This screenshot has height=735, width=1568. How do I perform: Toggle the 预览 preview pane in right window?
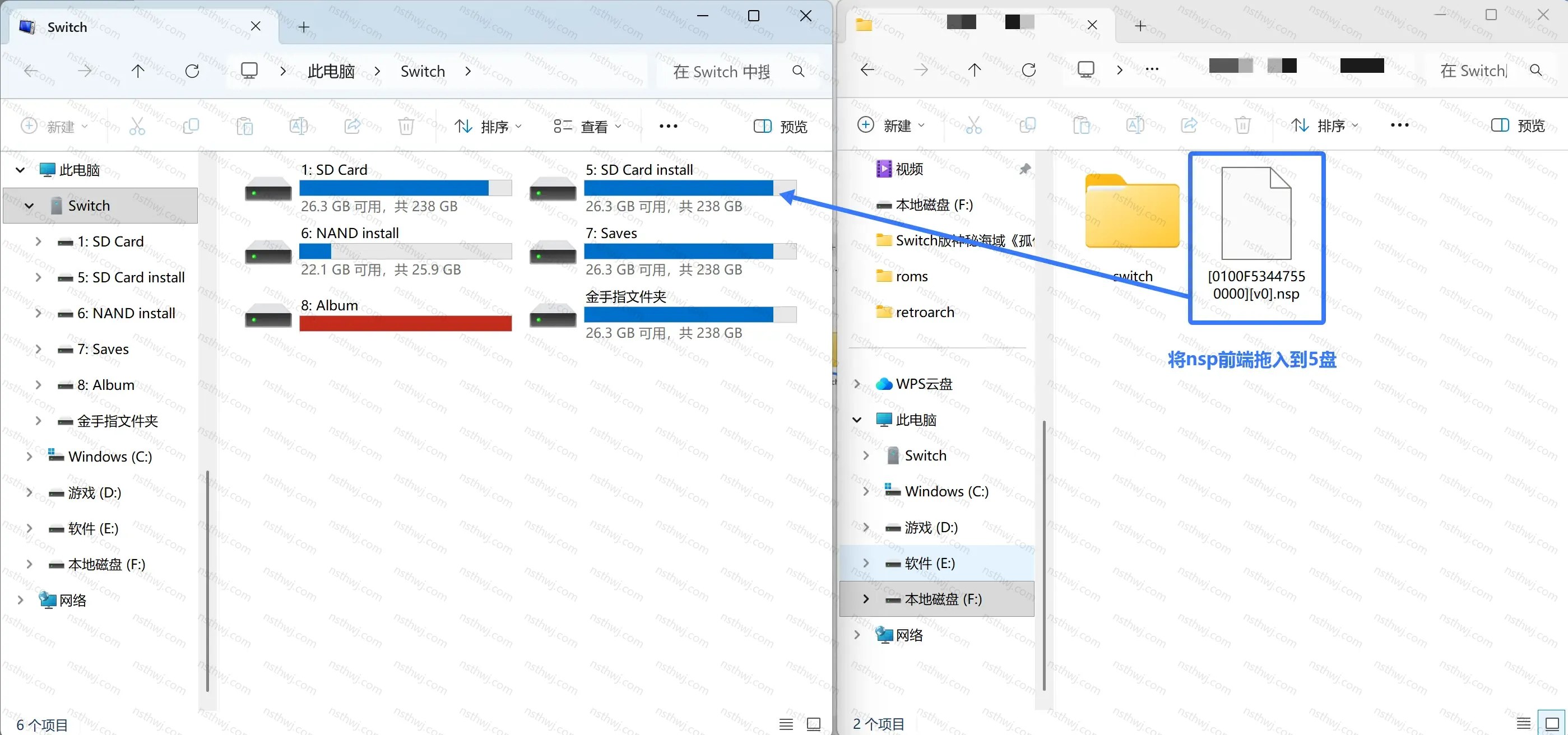pos(1518,125)
